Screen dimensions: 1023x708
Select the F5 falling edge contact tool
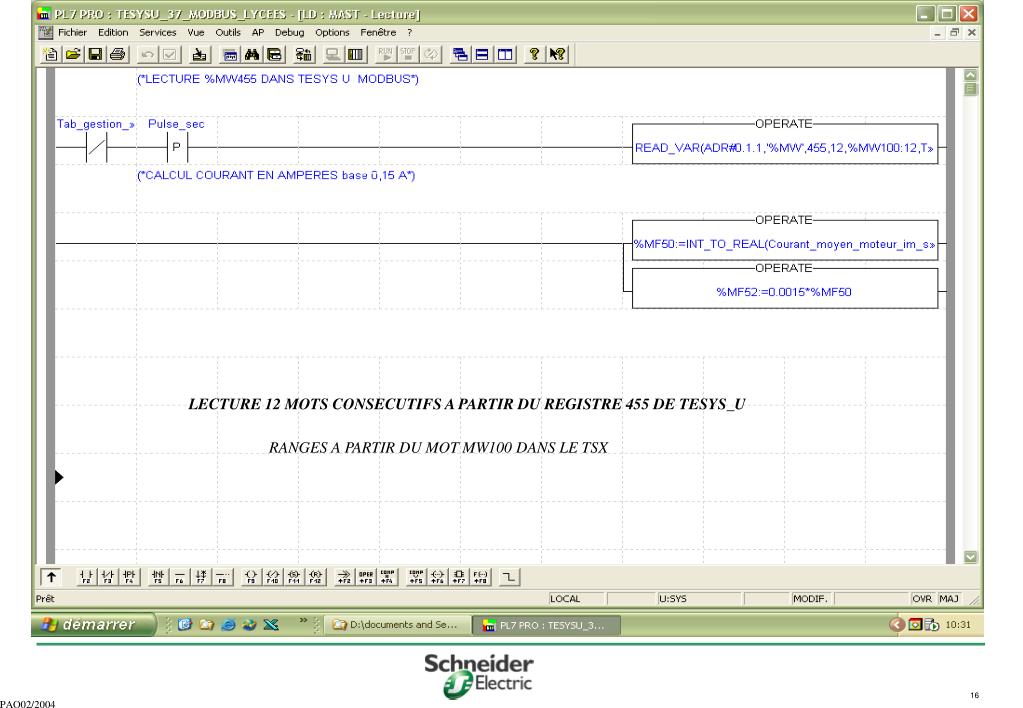click(158, 577)
